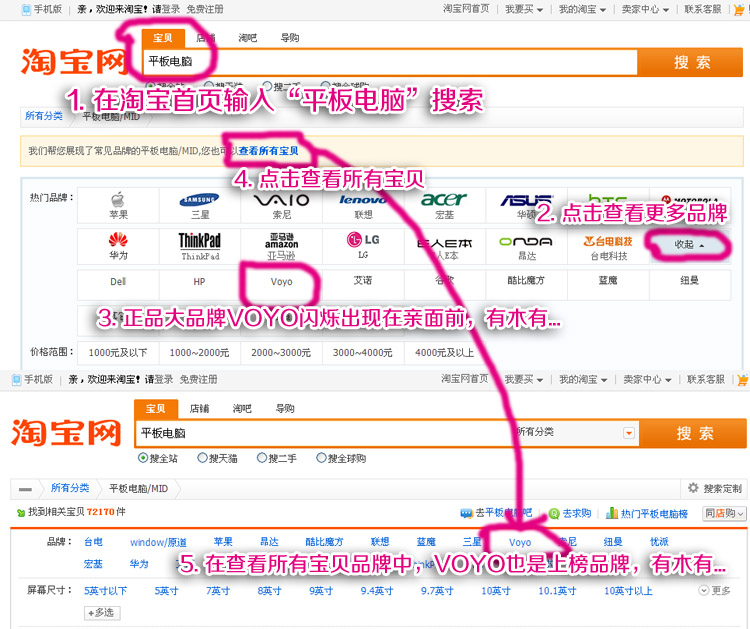Filter by 5英寸以下 screen size

tap(105, 591)
